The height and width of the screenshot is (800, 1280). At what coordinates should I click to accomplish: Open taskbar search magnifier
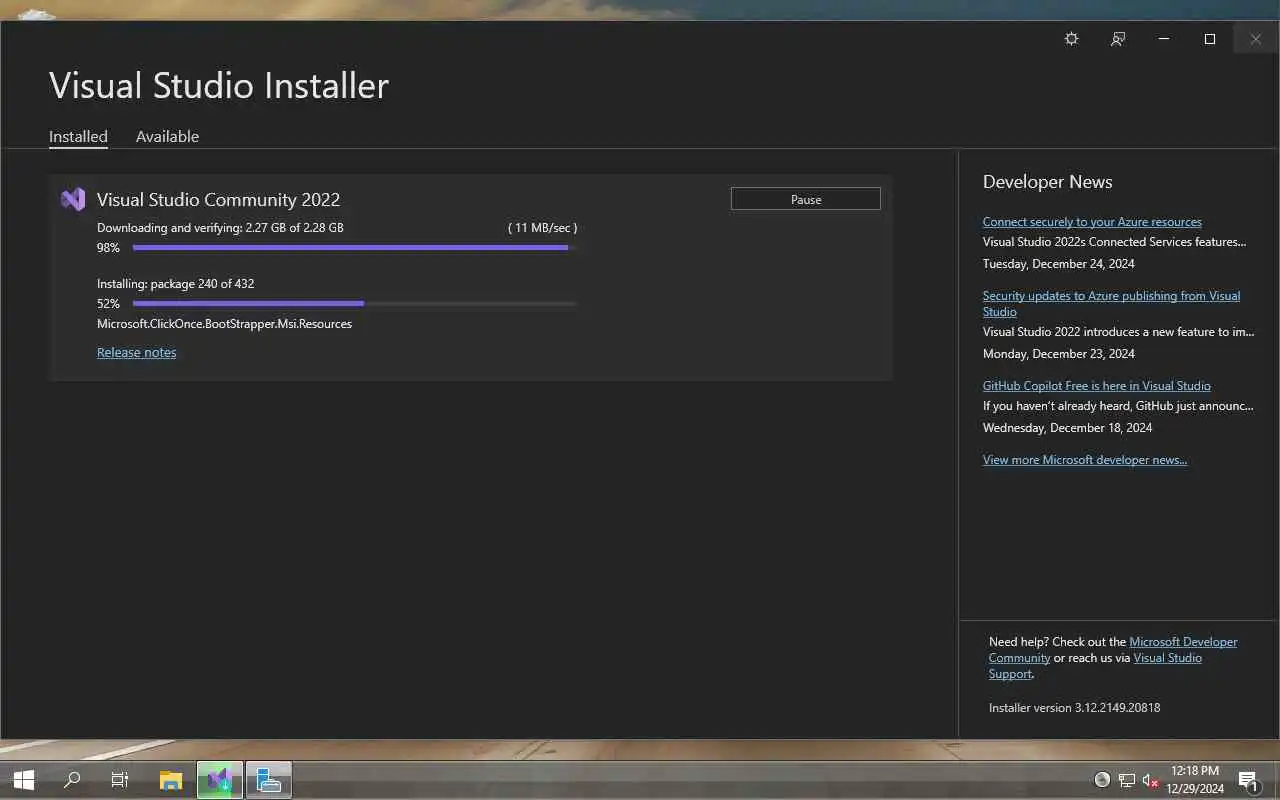click(x=72, y=780)
